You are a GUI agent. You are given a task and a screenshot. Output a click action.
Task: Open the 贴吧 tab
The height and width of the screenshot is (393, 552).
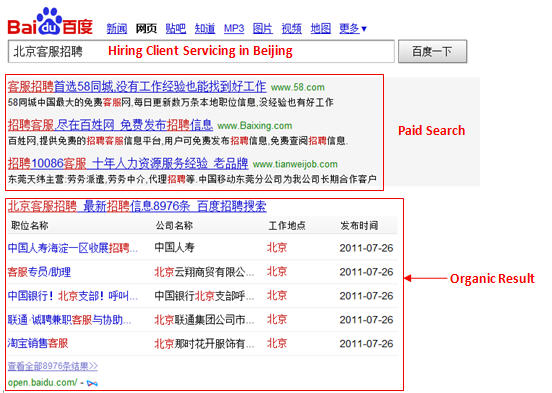coord(176,28)
